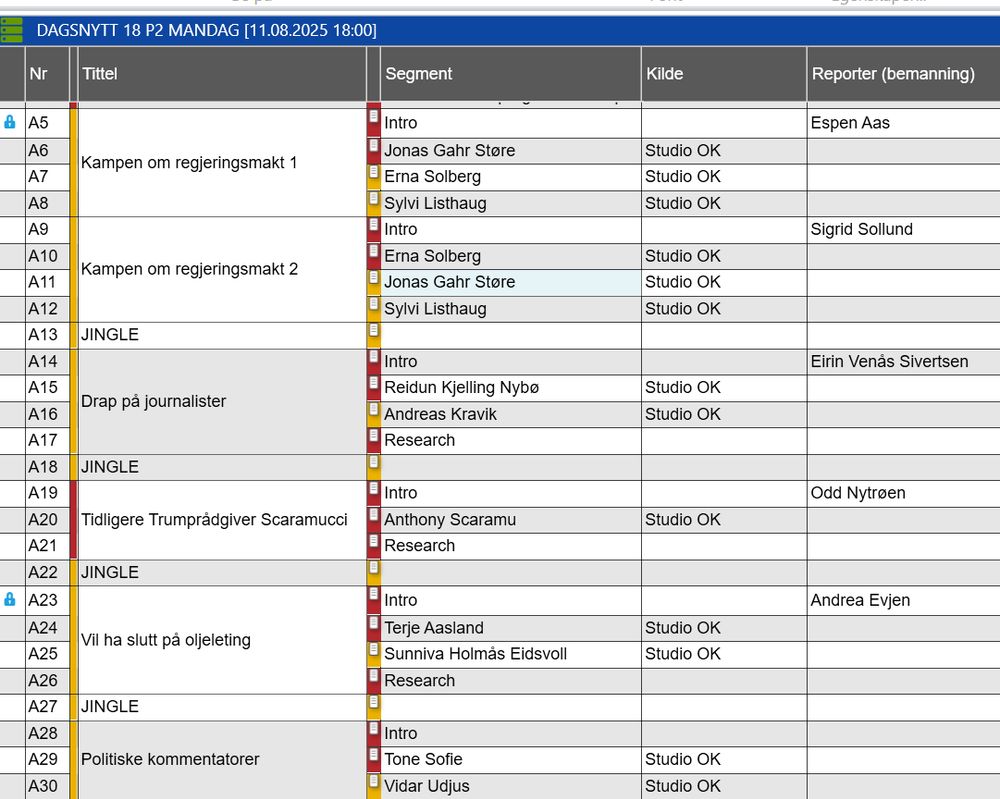The width and height of the screenshot is (1000, 799).
Task: Select reporter cell Andrea Evjen
Action: [x=904, y=600]
